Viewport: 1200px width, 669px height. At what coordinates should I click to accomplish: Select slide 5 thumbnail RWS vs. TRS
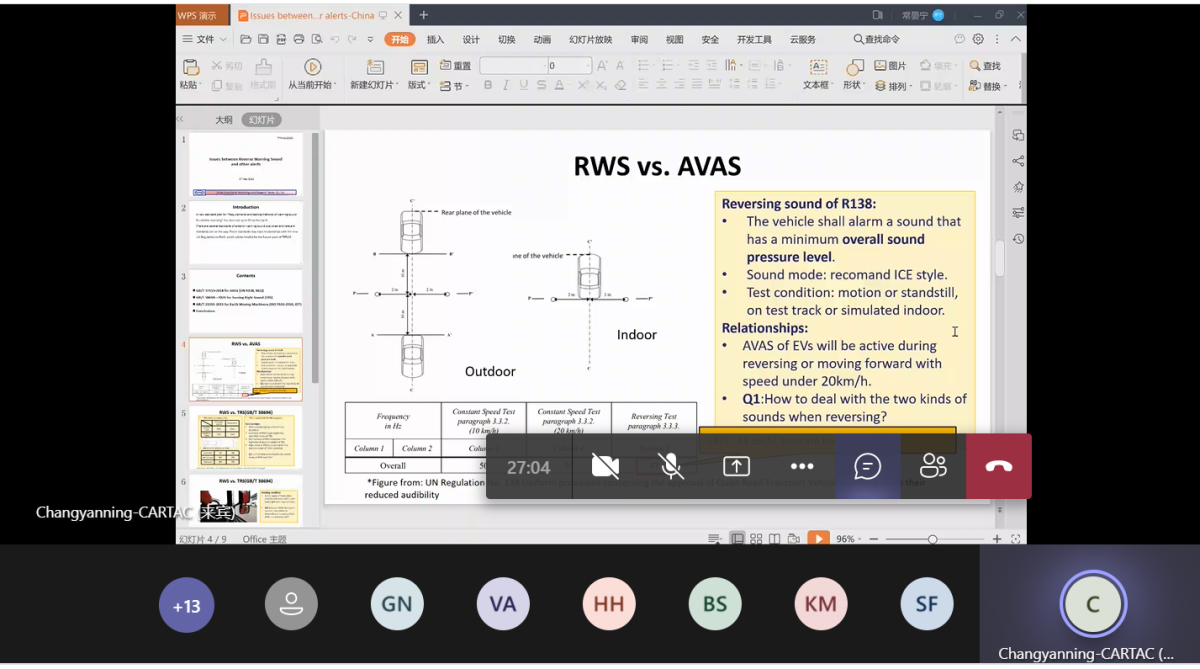point(245,438)
